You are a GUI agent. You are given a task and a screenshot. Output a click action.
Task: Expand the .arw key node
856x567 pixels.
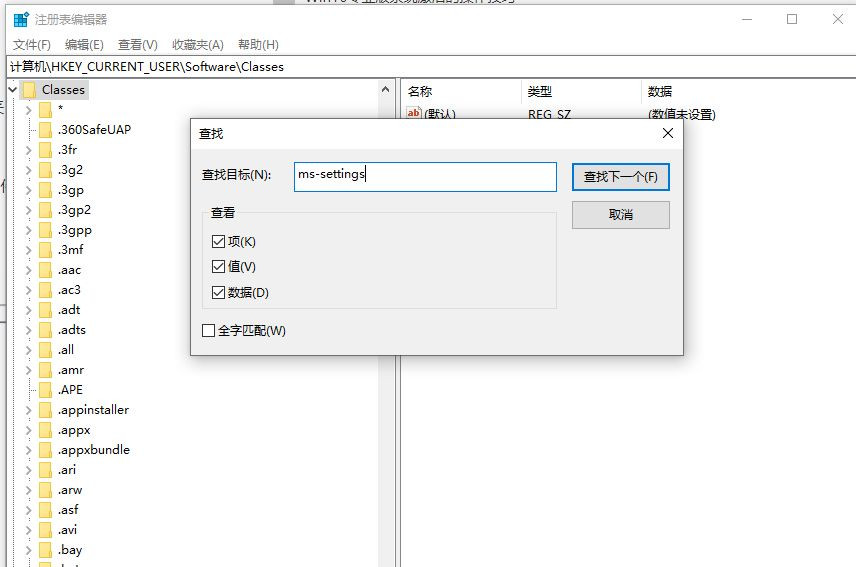tap(28, 490)
